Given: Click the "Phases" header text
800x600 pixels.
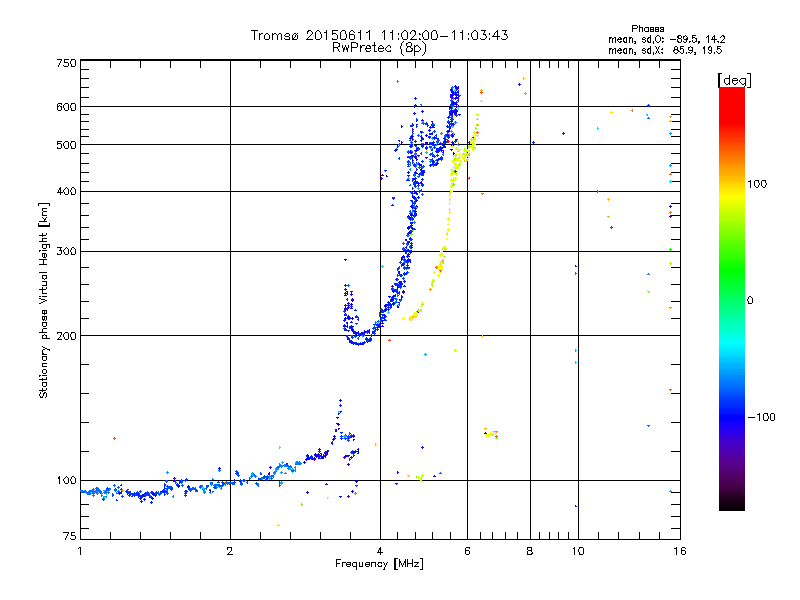Looking at the screenshot, I should [x=647, y=29].
